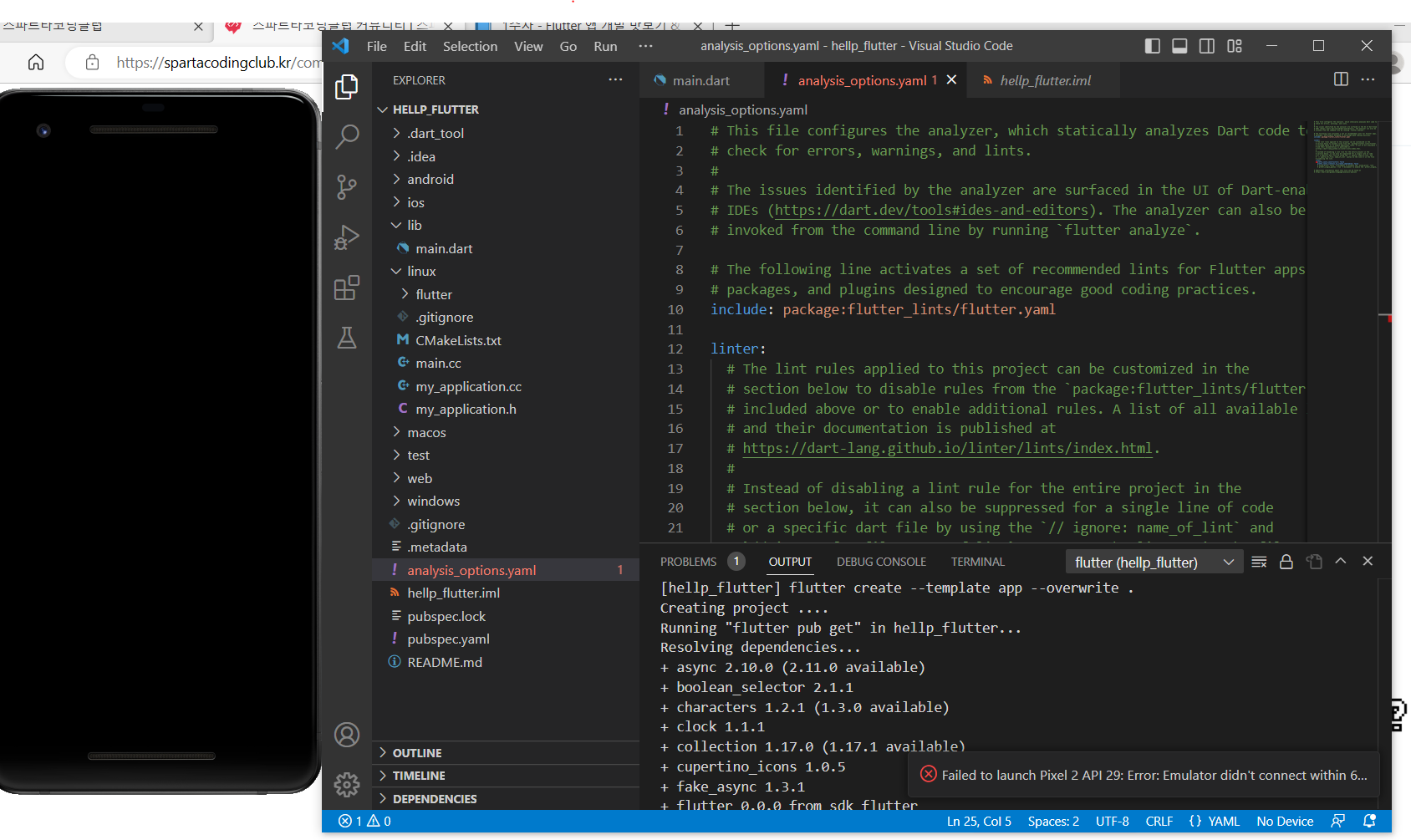Screen dimensions: 1411x840
Task: Open the Source Control view
Action: [347, 186]
